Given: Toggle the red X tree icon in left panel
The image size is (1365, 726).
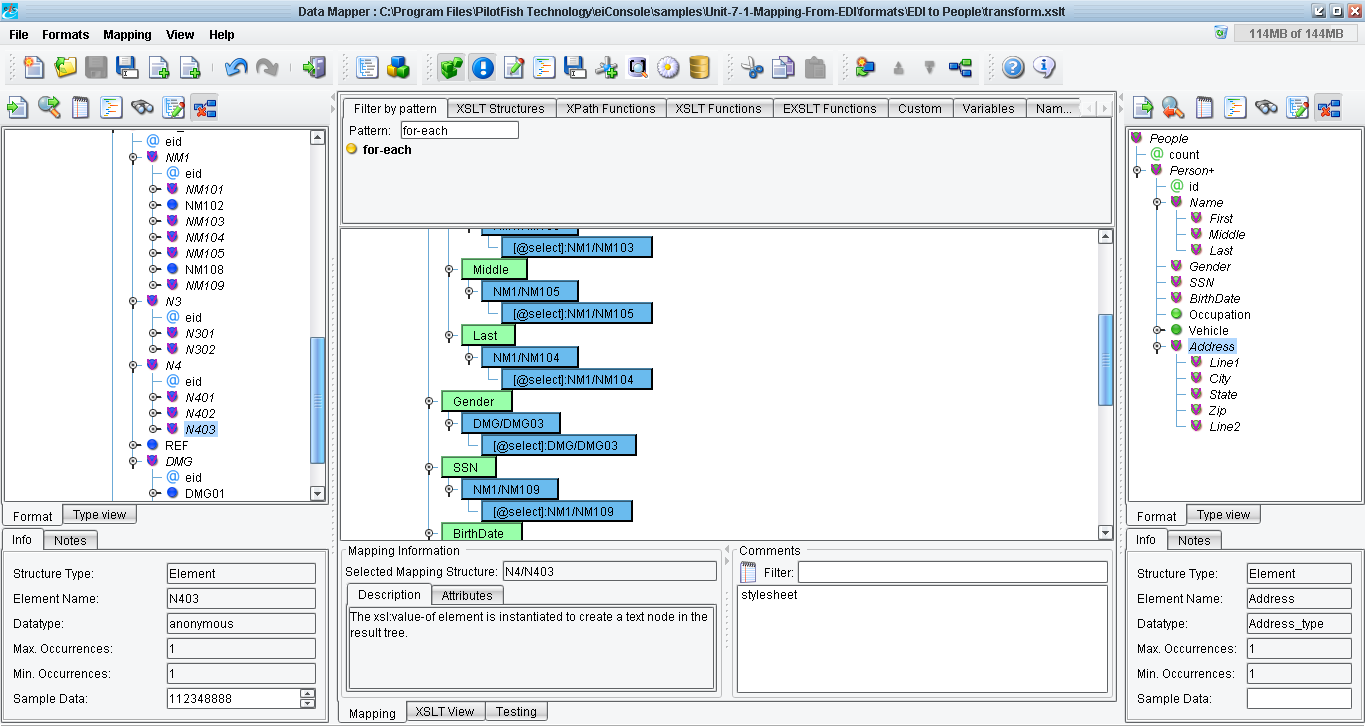Looking at the screenshot, I should tap(205, 107).
